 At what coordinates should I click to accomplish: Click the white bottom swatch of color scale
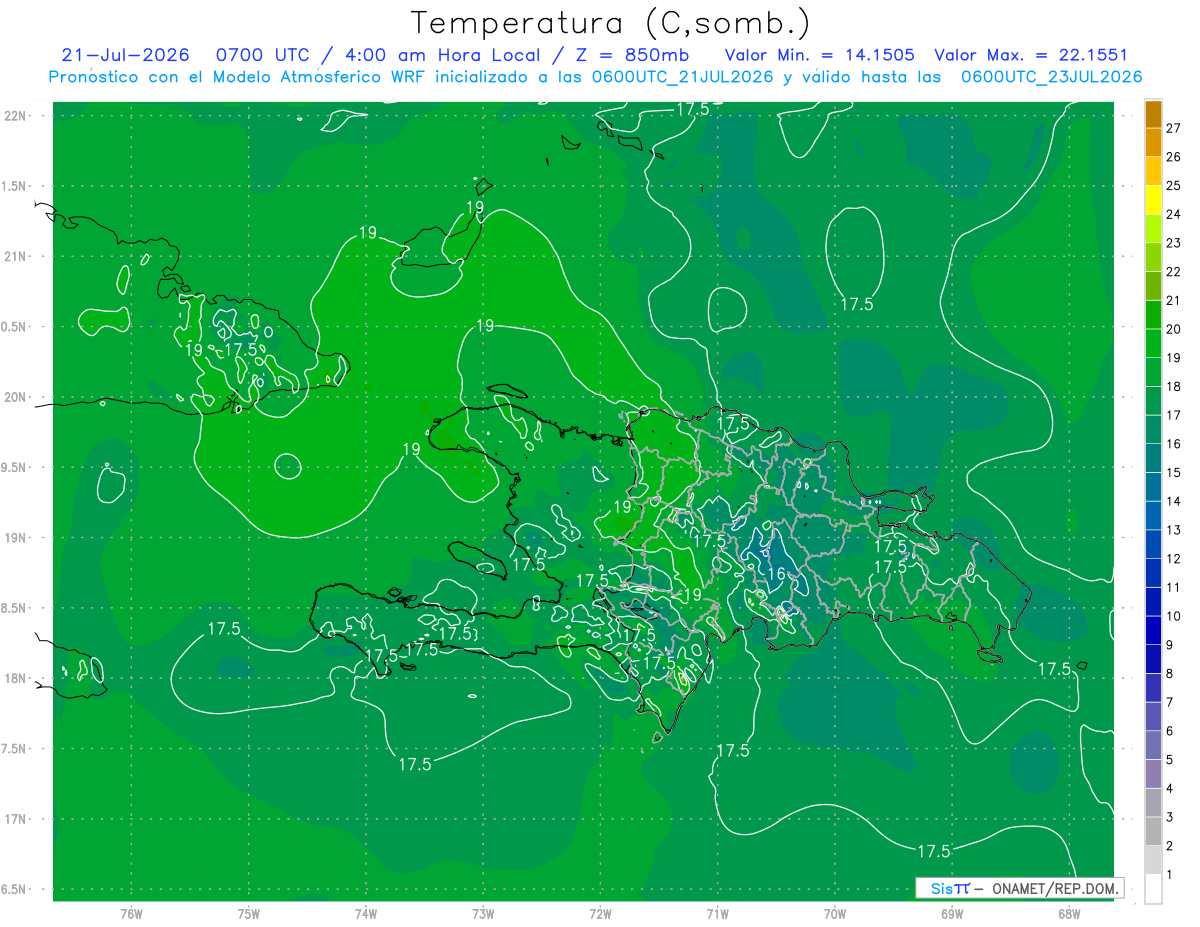pyautogui.click(x=1153, y=889)
